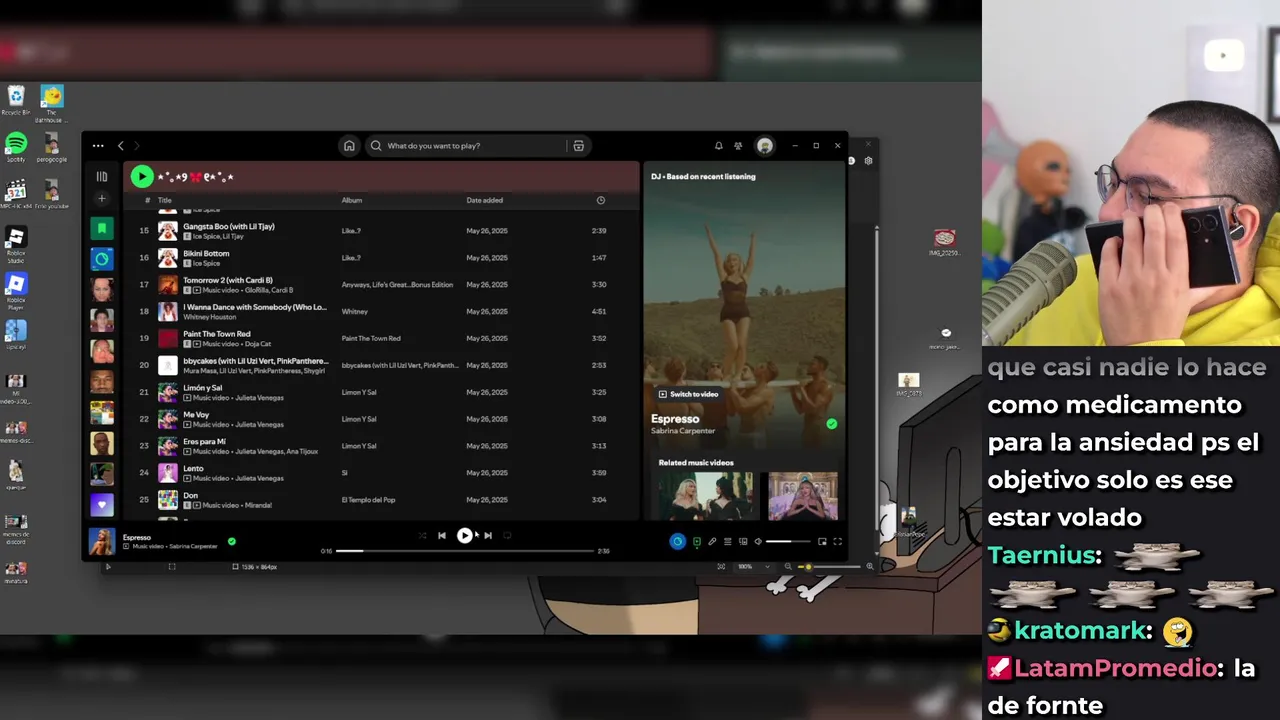
Task: Open the Spotify desktop shortcut
Action: coord(16,148)
